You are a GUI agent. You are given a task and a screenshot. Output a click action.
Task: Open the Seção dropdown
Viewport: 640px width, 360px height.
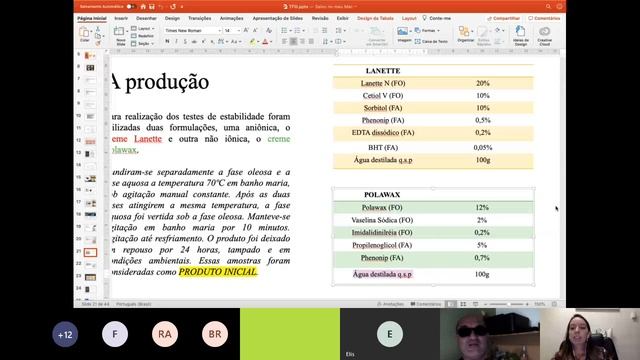143,43
